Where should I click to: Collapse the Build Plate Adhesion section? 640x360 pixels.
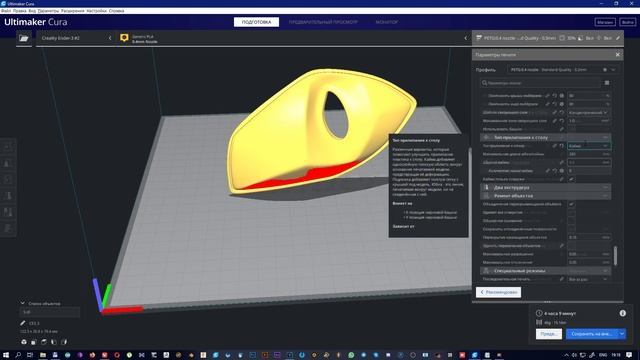point(546,138)
